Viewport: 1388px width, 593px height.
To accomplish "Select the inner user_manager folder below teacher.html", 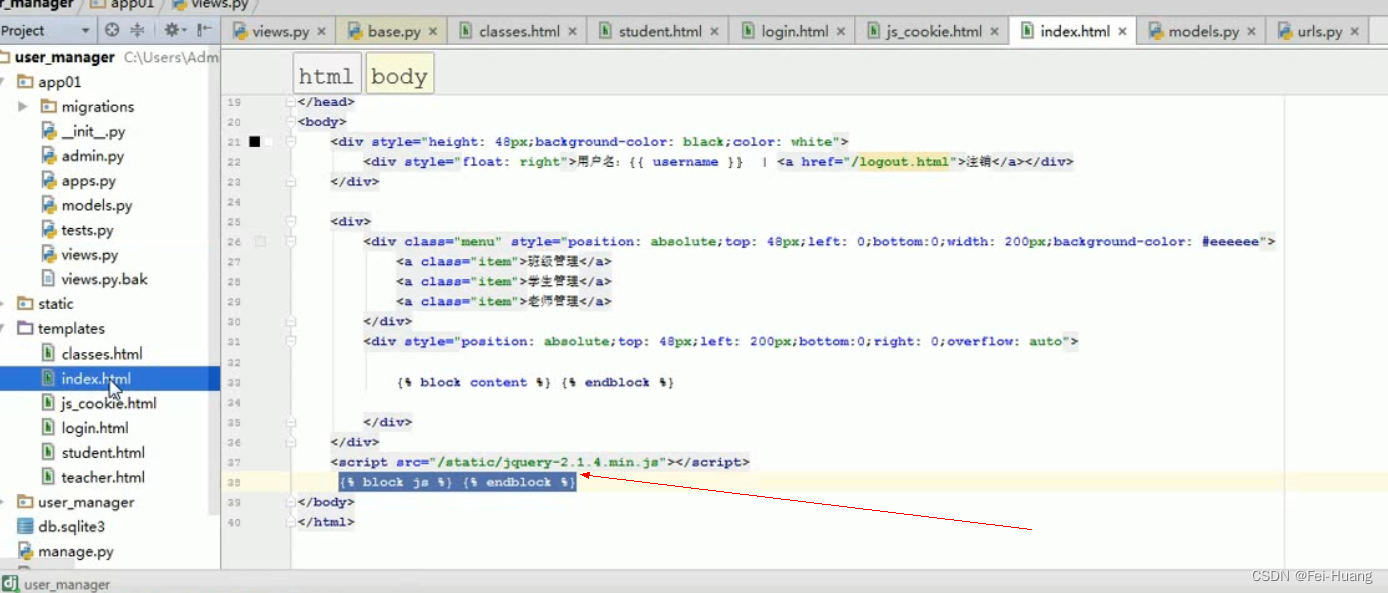I will click(x=85, y=502).
